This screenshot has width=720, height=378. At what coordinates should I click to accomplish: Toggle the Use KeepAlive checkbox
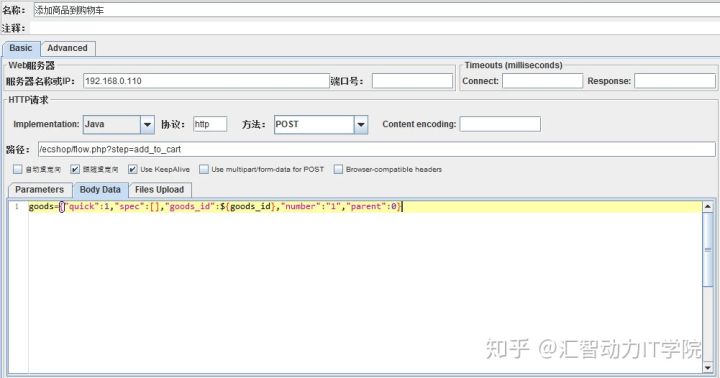click(x=132, y=169)
